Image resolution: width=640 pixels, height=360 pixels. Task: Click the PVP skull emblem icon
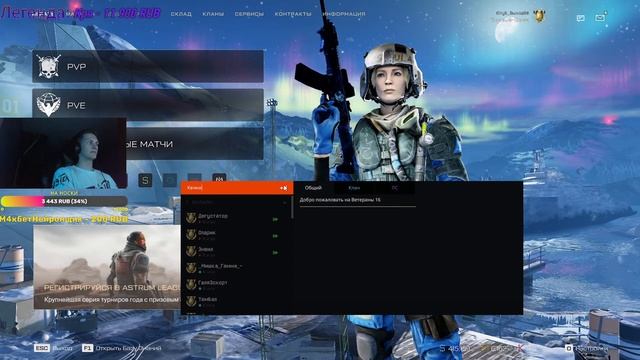(x=49, y=66)
